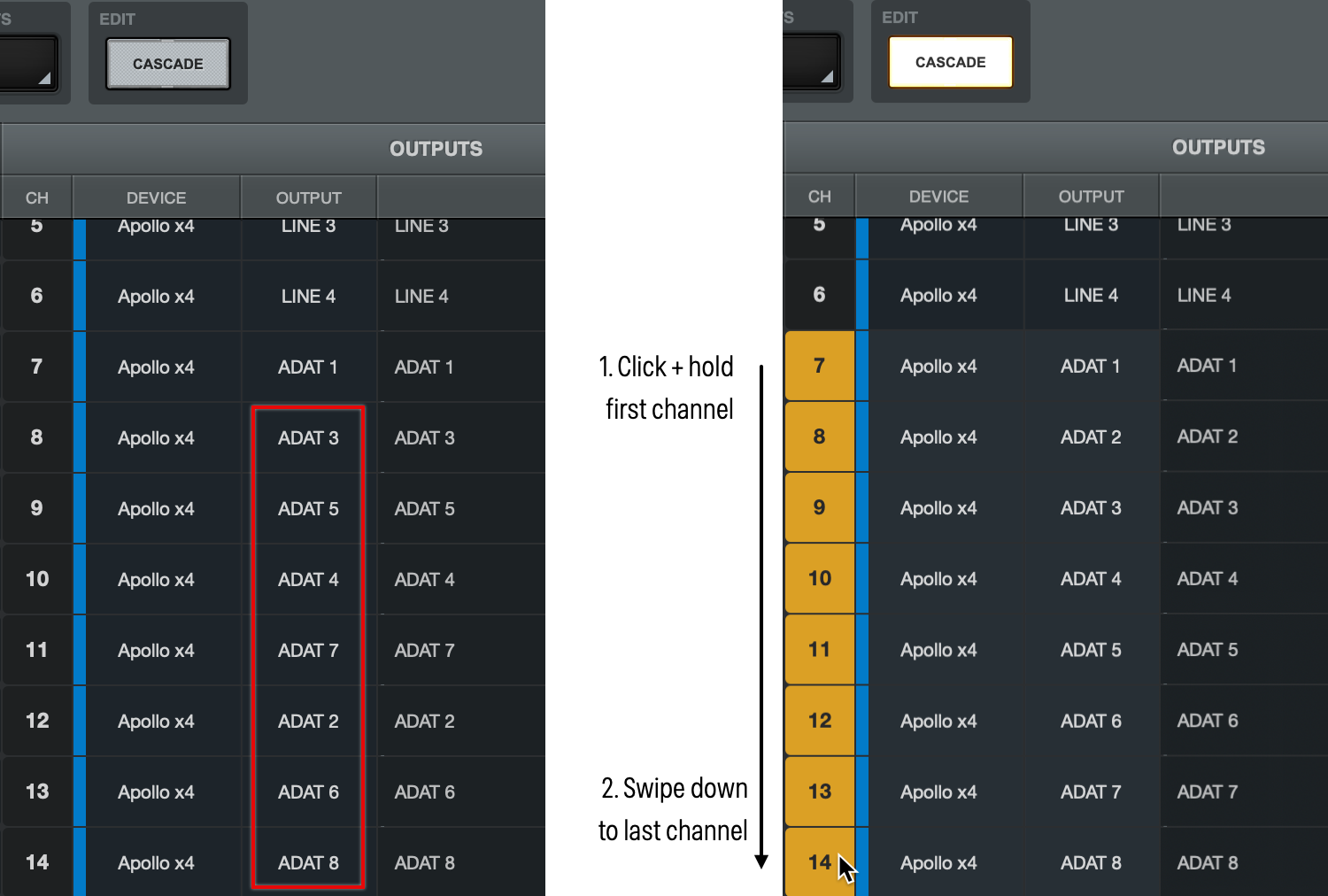The width and height of the screenshot is (1328, 896).
Task: Right panel: open ADAT 2 output dropdown, row 8
Action: (1092, 436)
